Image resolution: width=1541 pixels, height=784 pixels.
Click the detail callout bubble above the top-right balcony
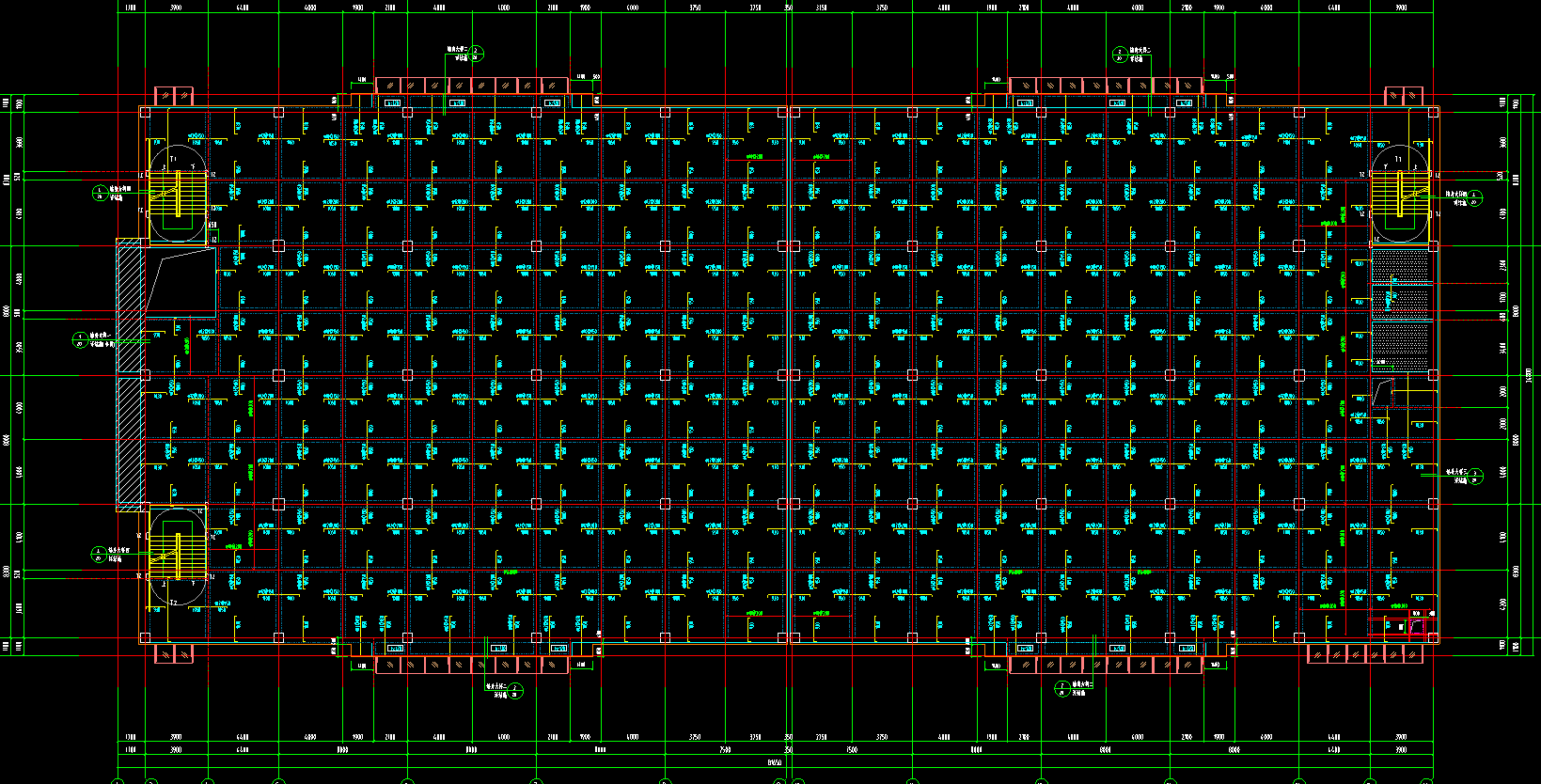[x=1119, y=54]
